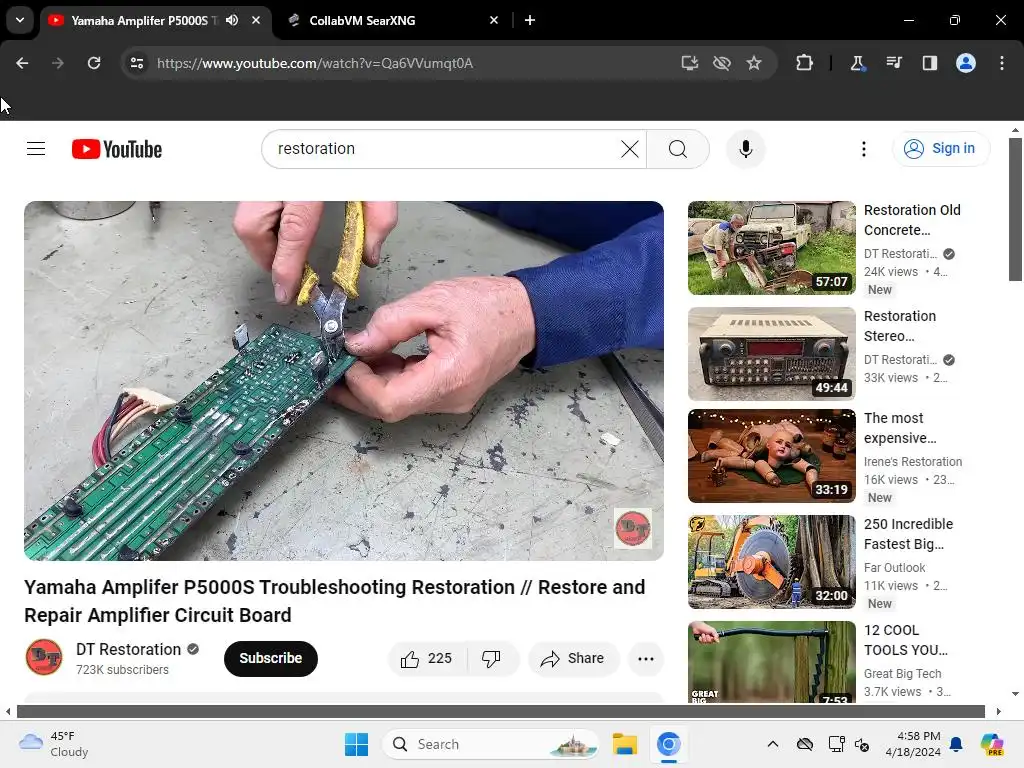Click the muted volume icon in system tray
Viewport: 1024px width, 768px height.
click(x=862, y=744)
